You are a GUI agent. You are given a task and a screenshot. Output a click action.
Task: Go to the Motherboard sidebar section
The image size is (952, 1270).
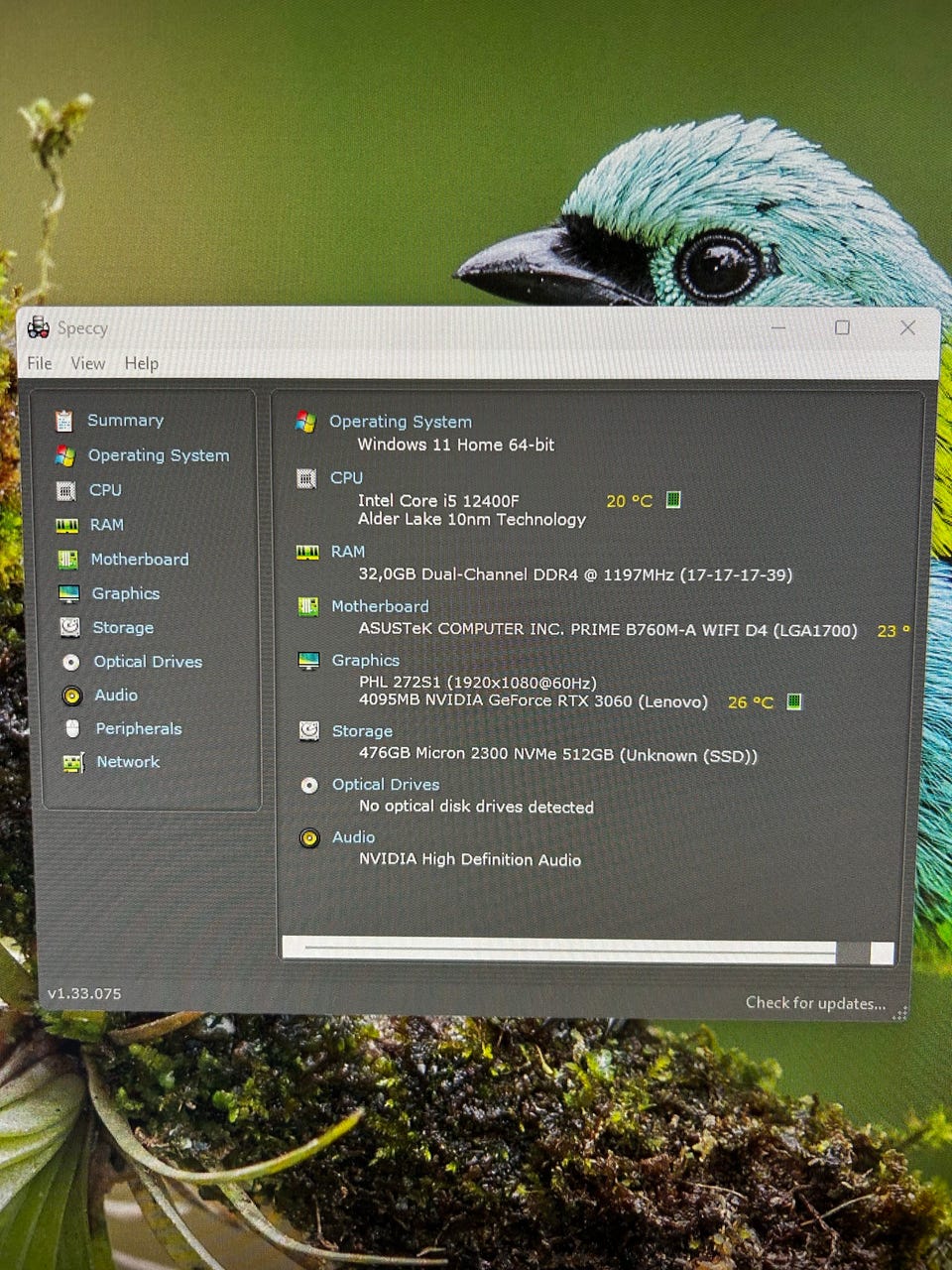(x=140, y=560)
